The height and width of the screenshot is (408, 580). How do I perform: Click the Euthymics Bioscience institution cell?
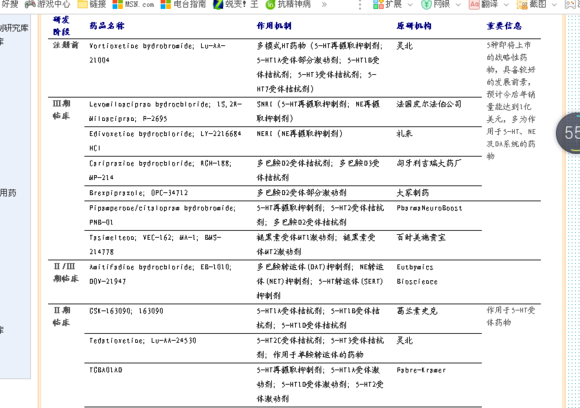click(417, 274)
